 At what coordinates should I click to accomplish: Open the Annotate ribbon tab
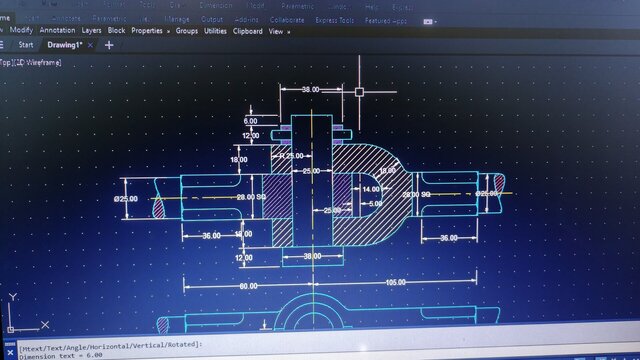[66, 19]
